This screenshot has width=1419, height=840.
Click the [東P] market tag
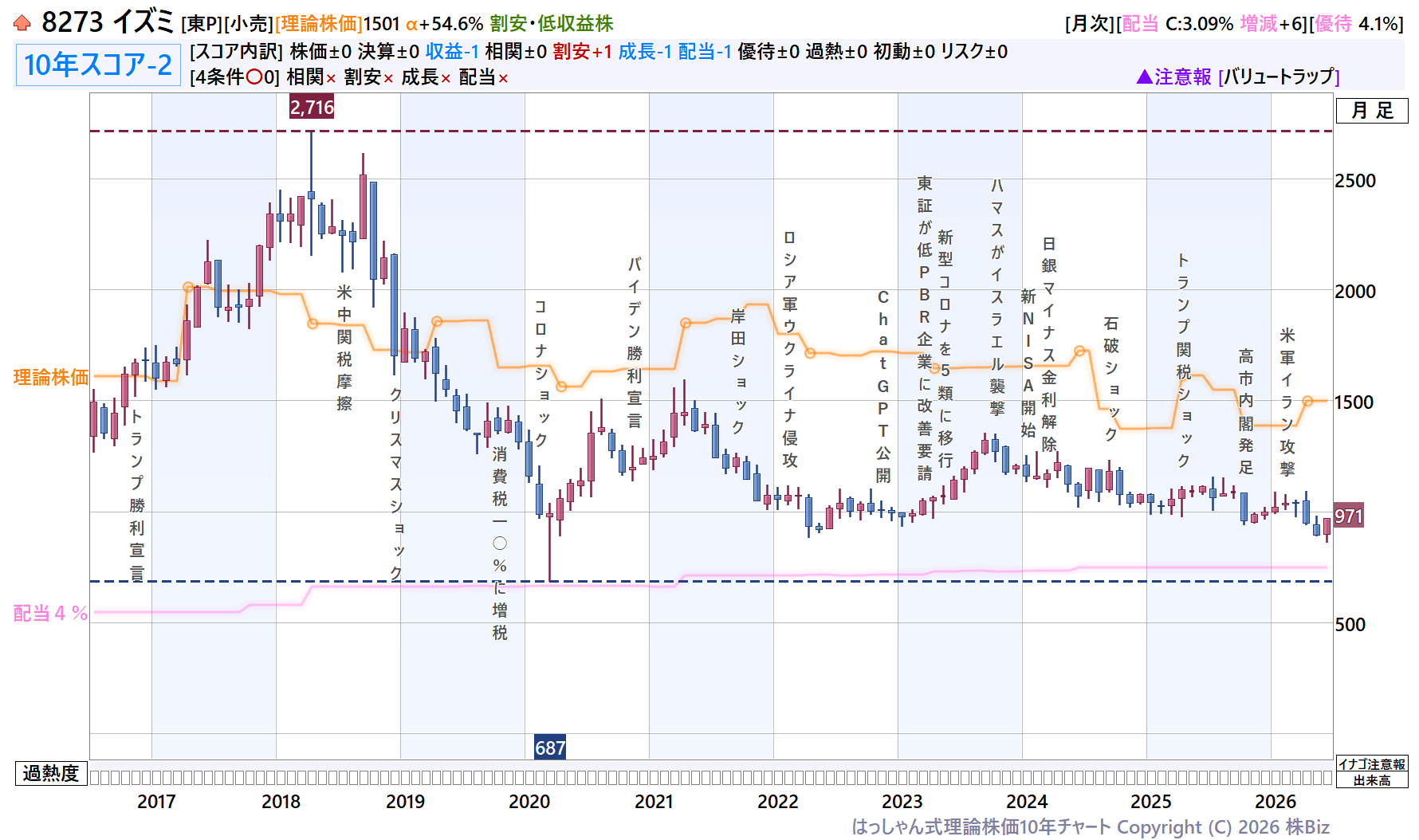pos(202,24)
